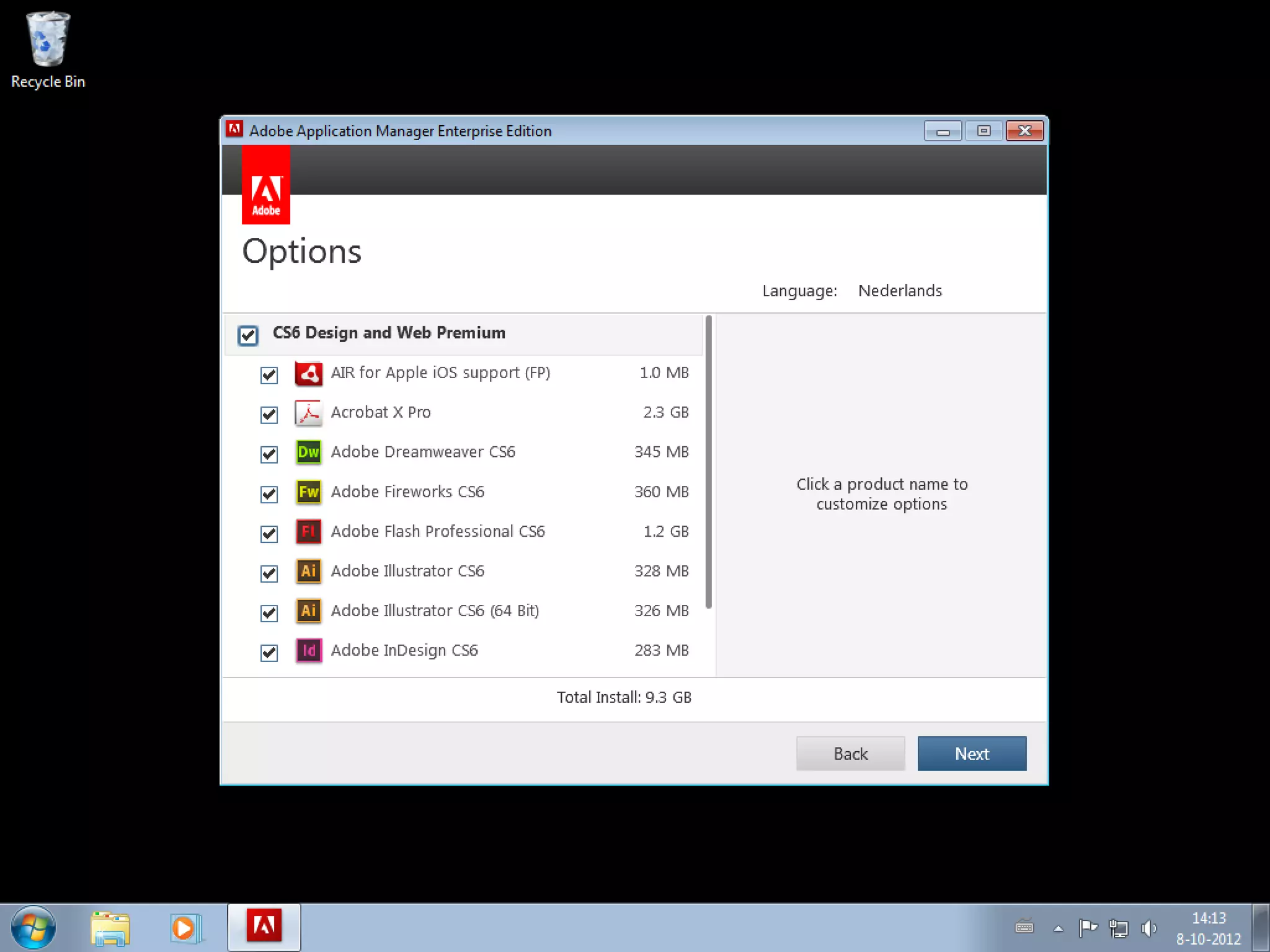Image resolution: width=1270 pixels, height=952 pixels.
Task: Uncheck Acrobat X Pro checkbox
Action: (269, 415)
